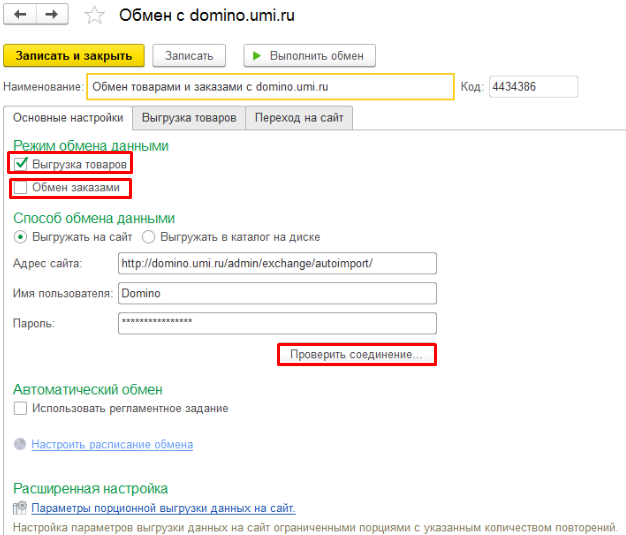Select 'Выгружать в каталог на диске' radio

click(149, 237)
